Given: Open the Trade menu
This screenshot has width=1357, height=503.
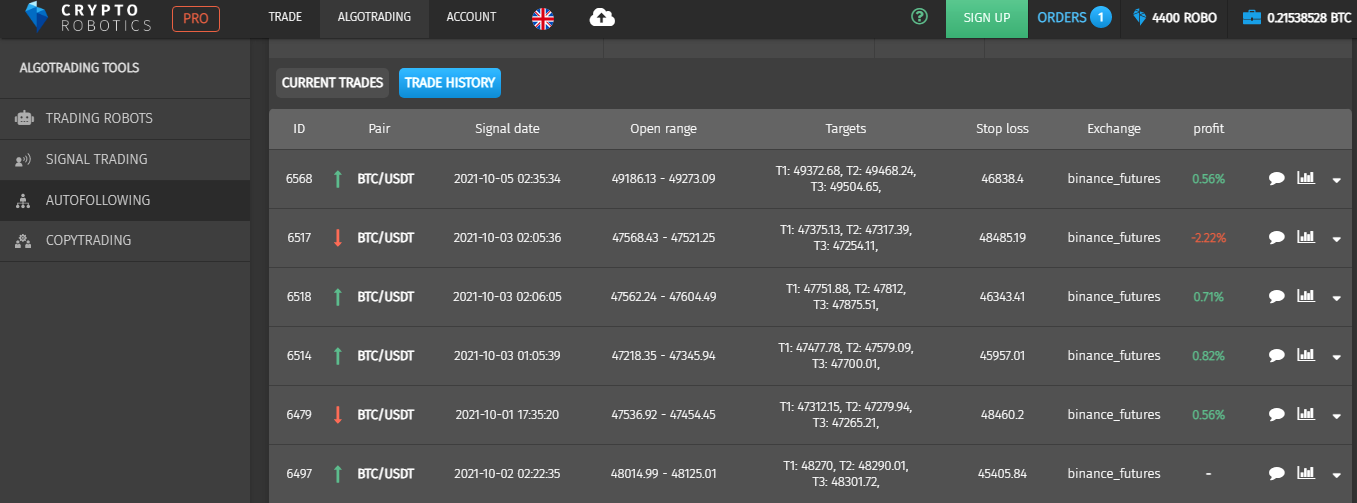Looking at the screenshot, I should pos(285,17).
